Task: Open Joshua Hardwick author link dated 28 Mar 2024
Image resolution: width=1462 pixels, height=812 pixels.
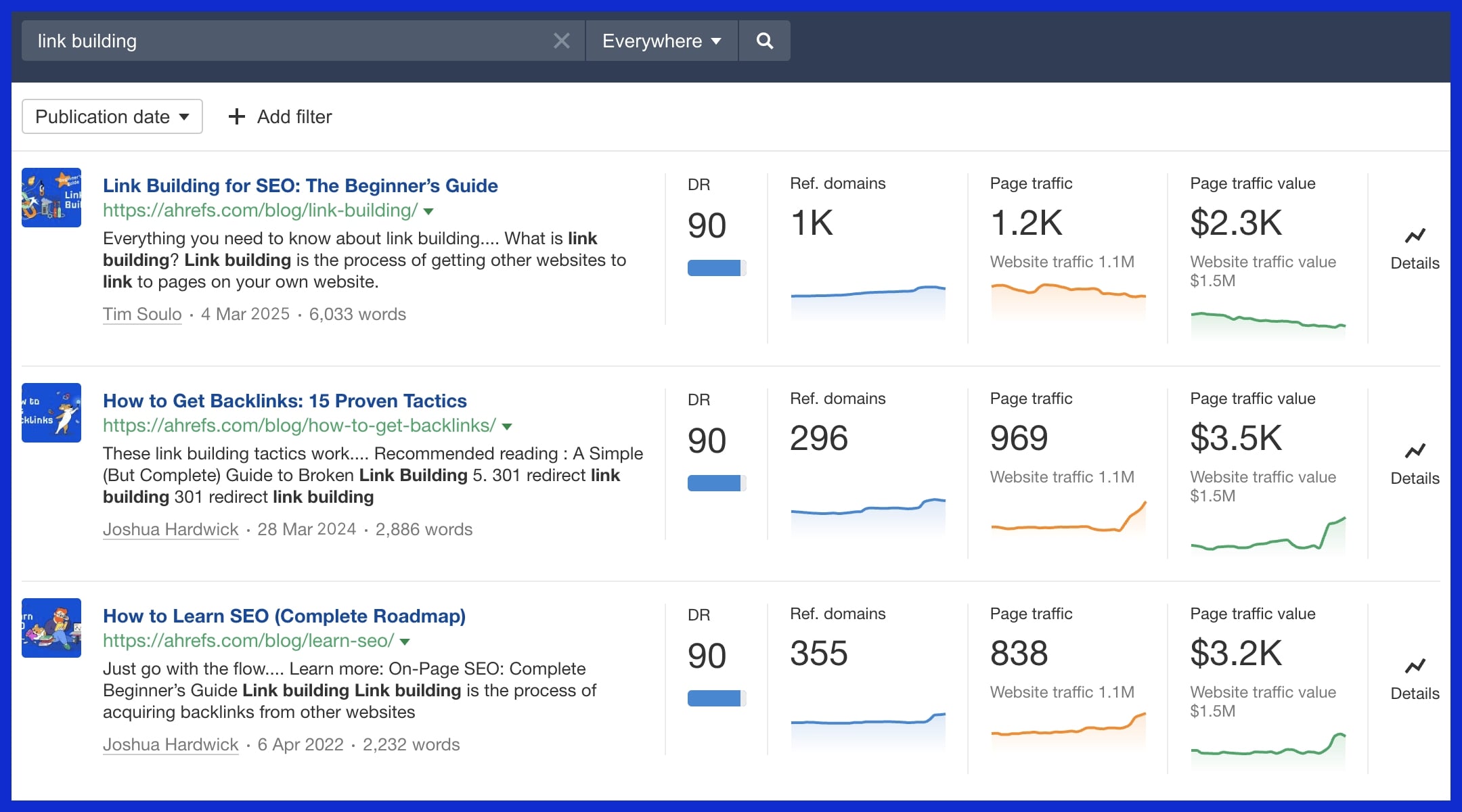Action: click(171, 529)
